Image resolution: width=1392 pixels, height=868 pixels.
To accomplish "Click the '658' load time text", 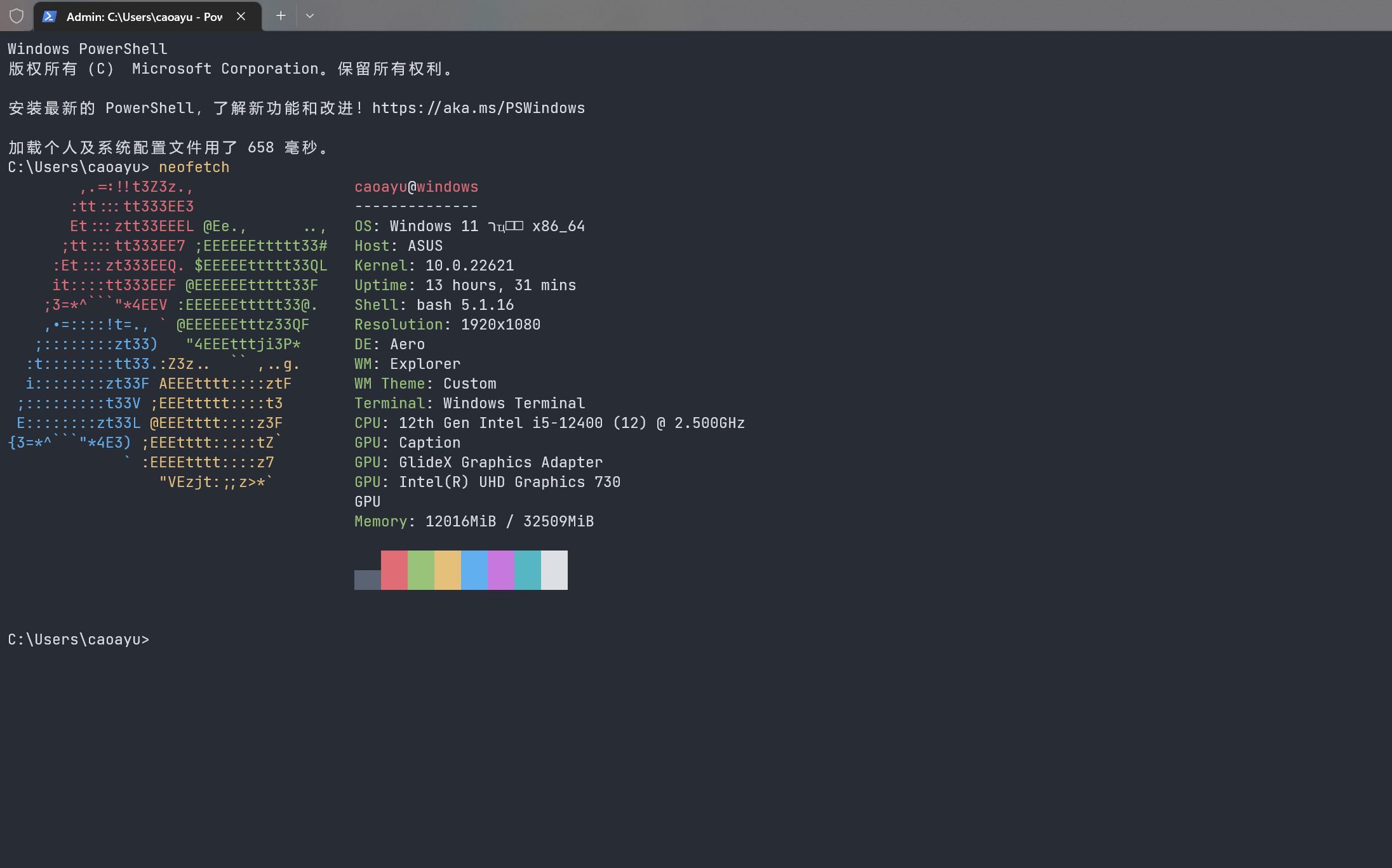I will point(261,147).
